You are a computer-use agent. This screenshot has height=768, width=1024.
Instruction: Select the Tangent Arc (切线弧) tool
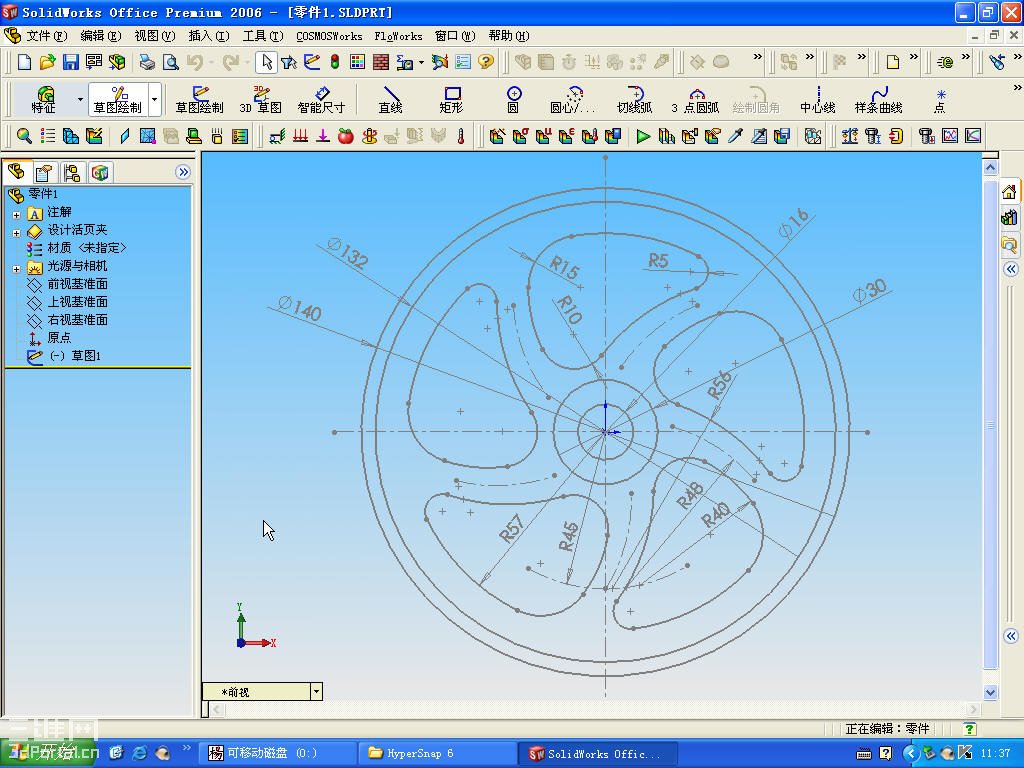tap(635, 99)
